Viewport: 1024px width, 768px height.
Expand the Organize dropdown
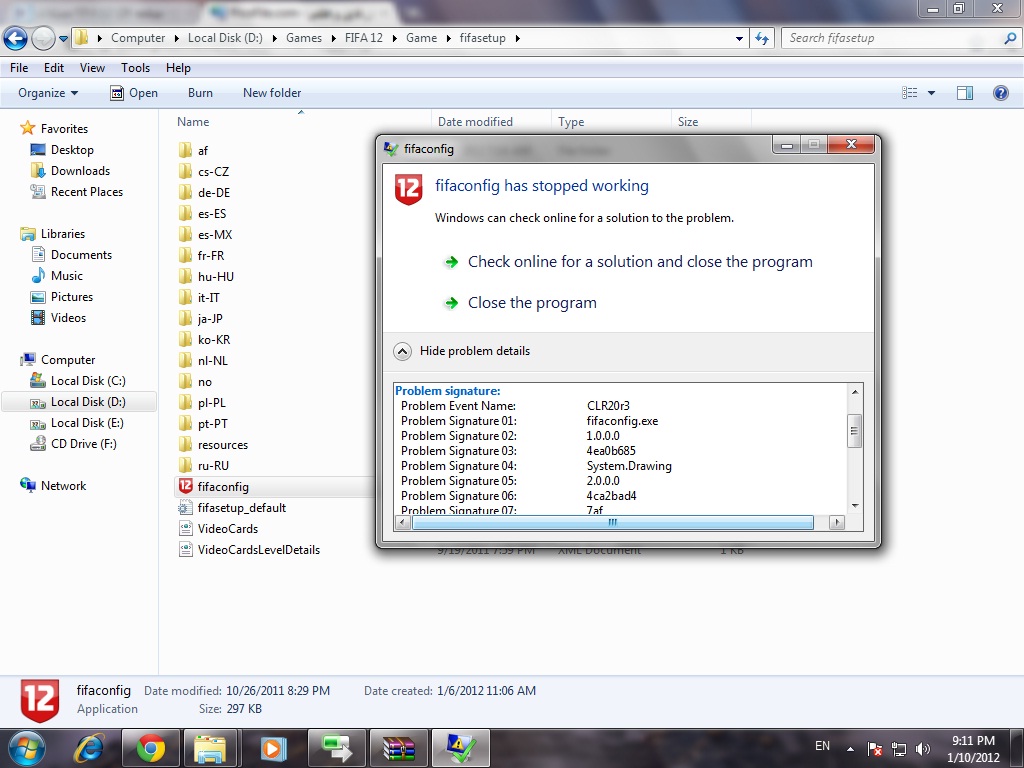(x=48, y=93)
